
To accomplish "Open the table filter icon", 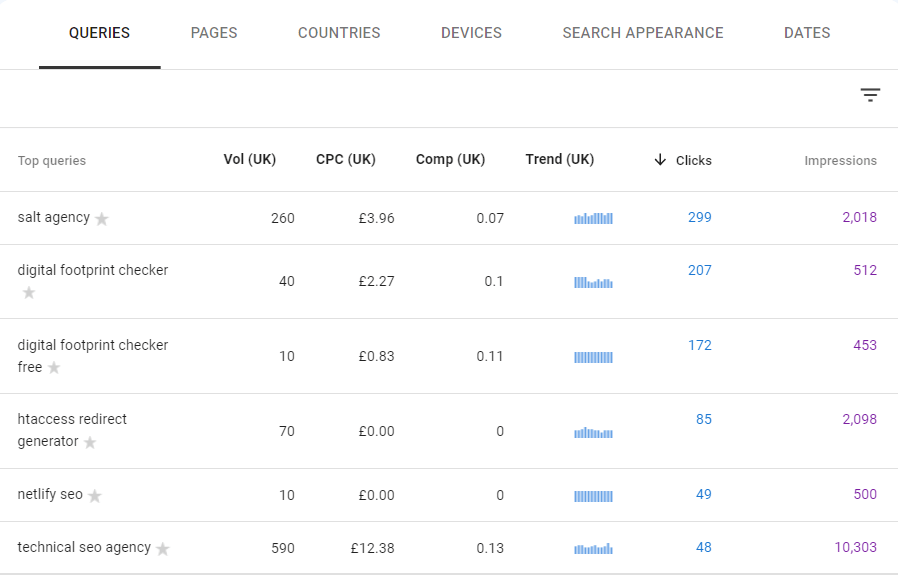I will tap(870, 95).
